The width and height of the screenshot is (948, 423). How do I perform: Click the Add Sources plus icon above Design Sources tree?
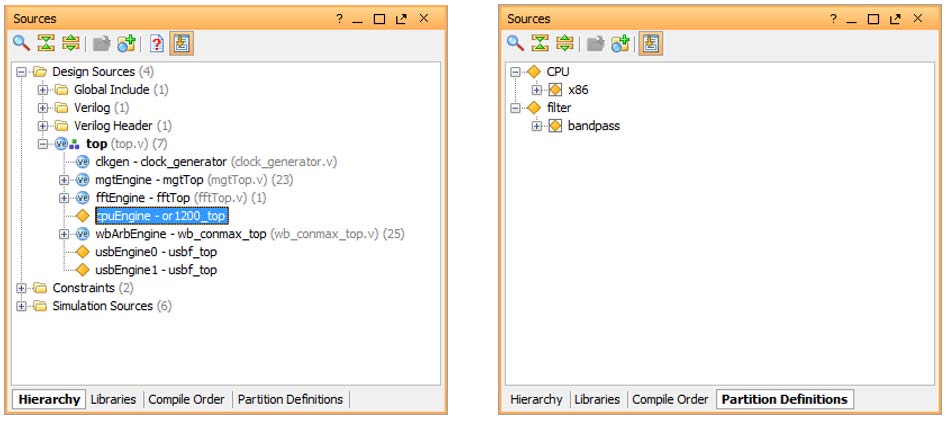(126, 43)
